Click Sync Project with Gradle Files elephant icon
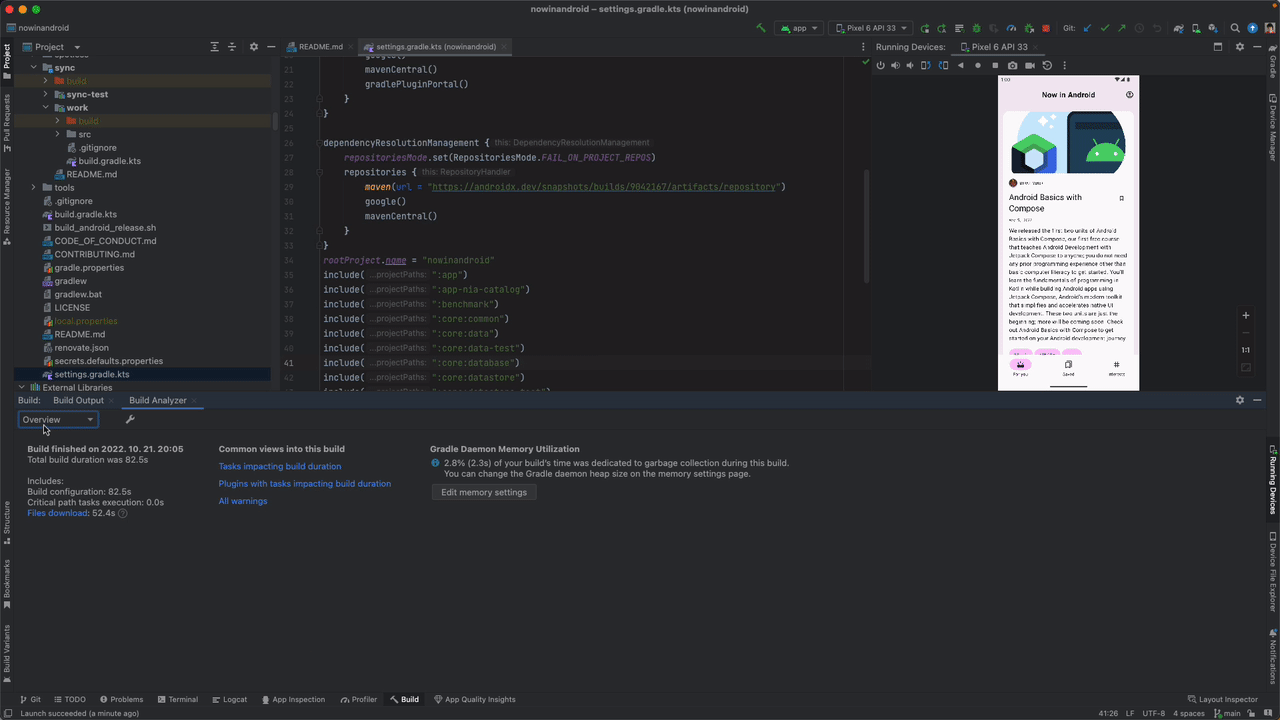Viewport: 1280px width, 720px height. coord(1180,28)
